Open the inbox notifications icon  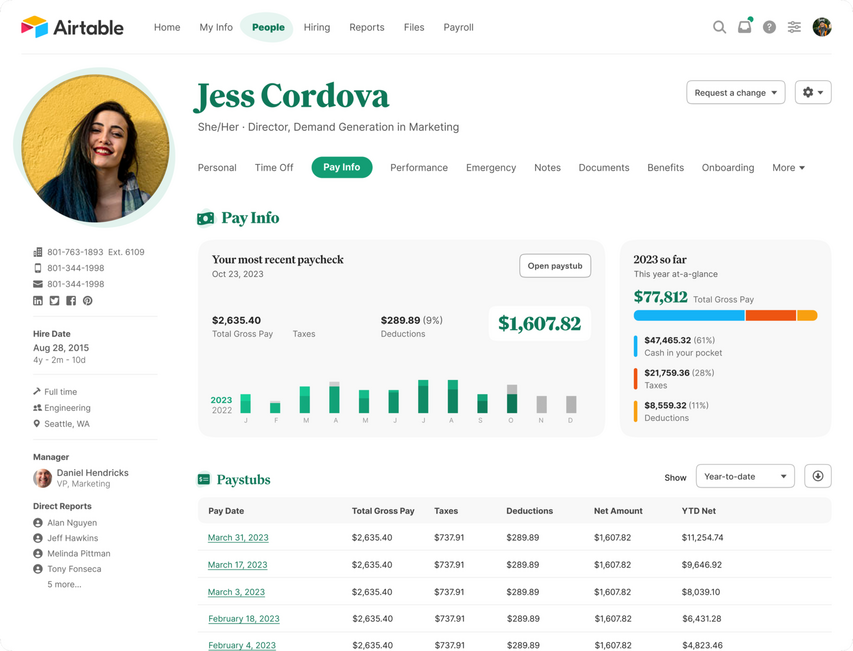(744, 27)
